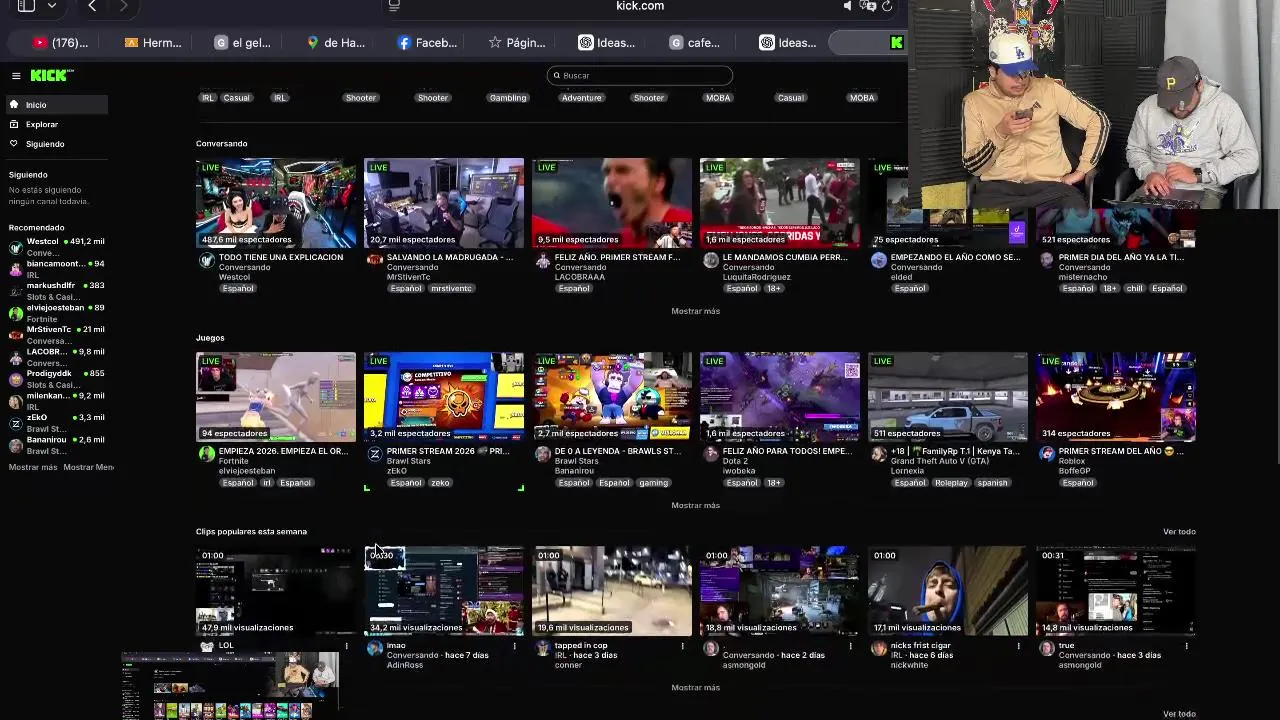Go to Inicio in the sidebar
Viewport: 1280px width, 720px height.
click(x=56, y=105)
